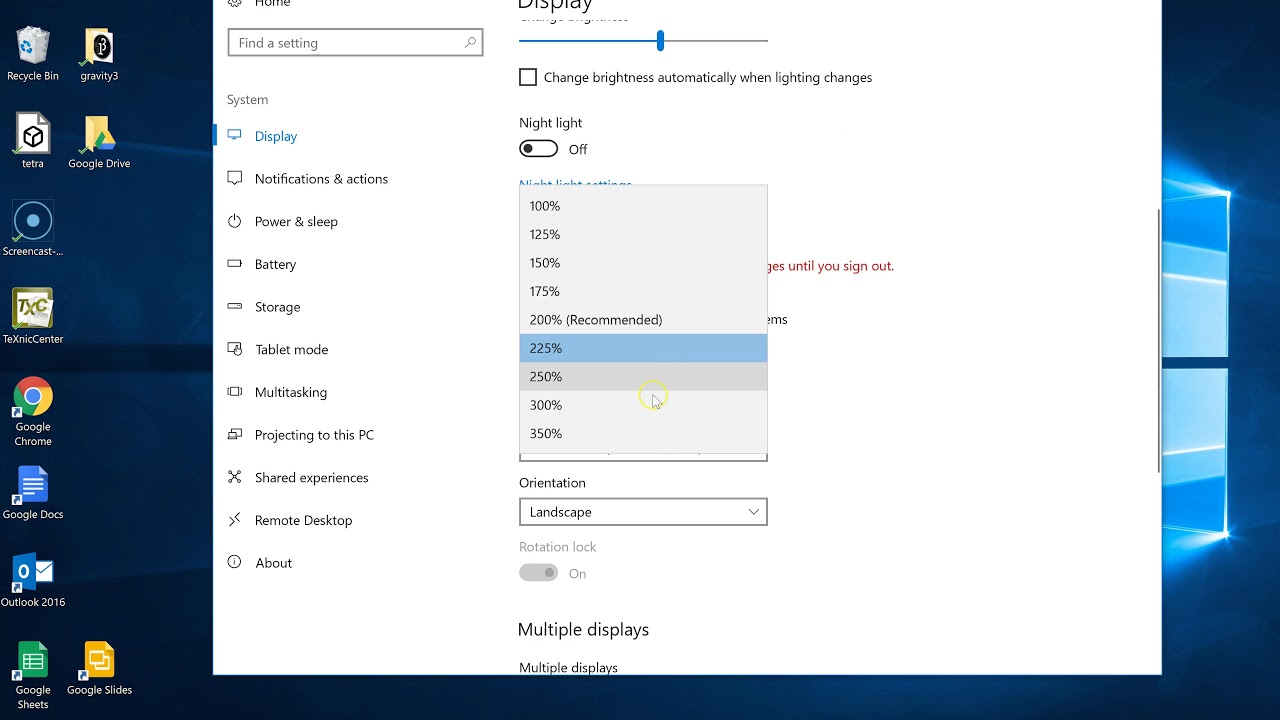
Task: Click the Multitasking sidebar icon
Action: coord(235,392)
